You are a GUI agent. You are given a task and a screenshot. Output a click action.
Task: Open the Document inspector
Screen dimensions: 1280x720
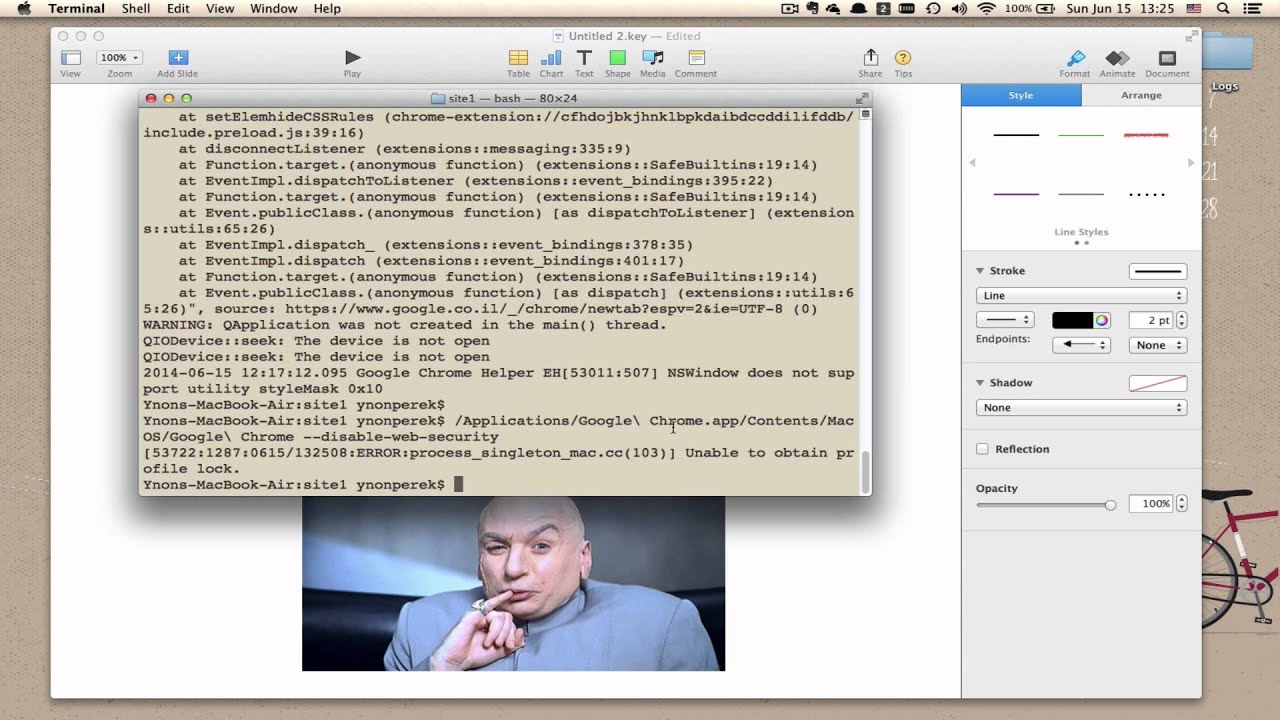click(x=1167, y=63)
